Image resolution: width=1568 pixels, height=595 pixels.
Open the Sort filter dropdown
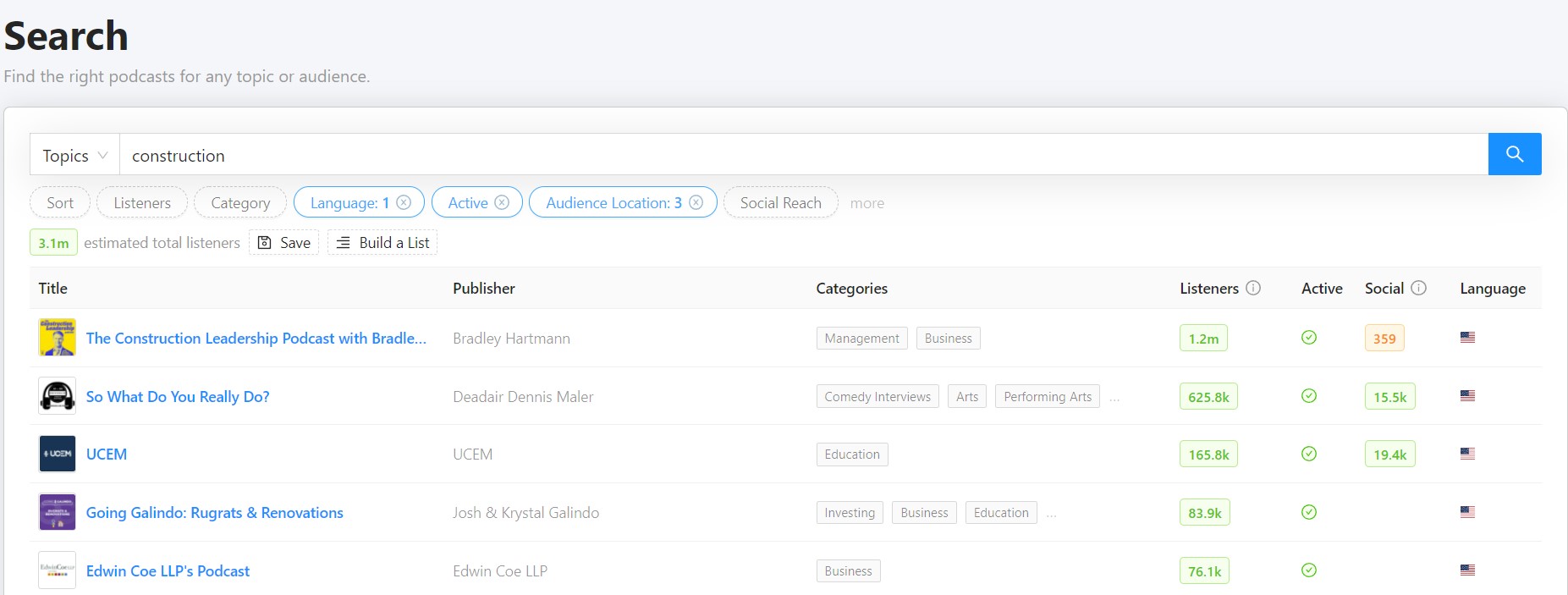(x=60, y=202)
